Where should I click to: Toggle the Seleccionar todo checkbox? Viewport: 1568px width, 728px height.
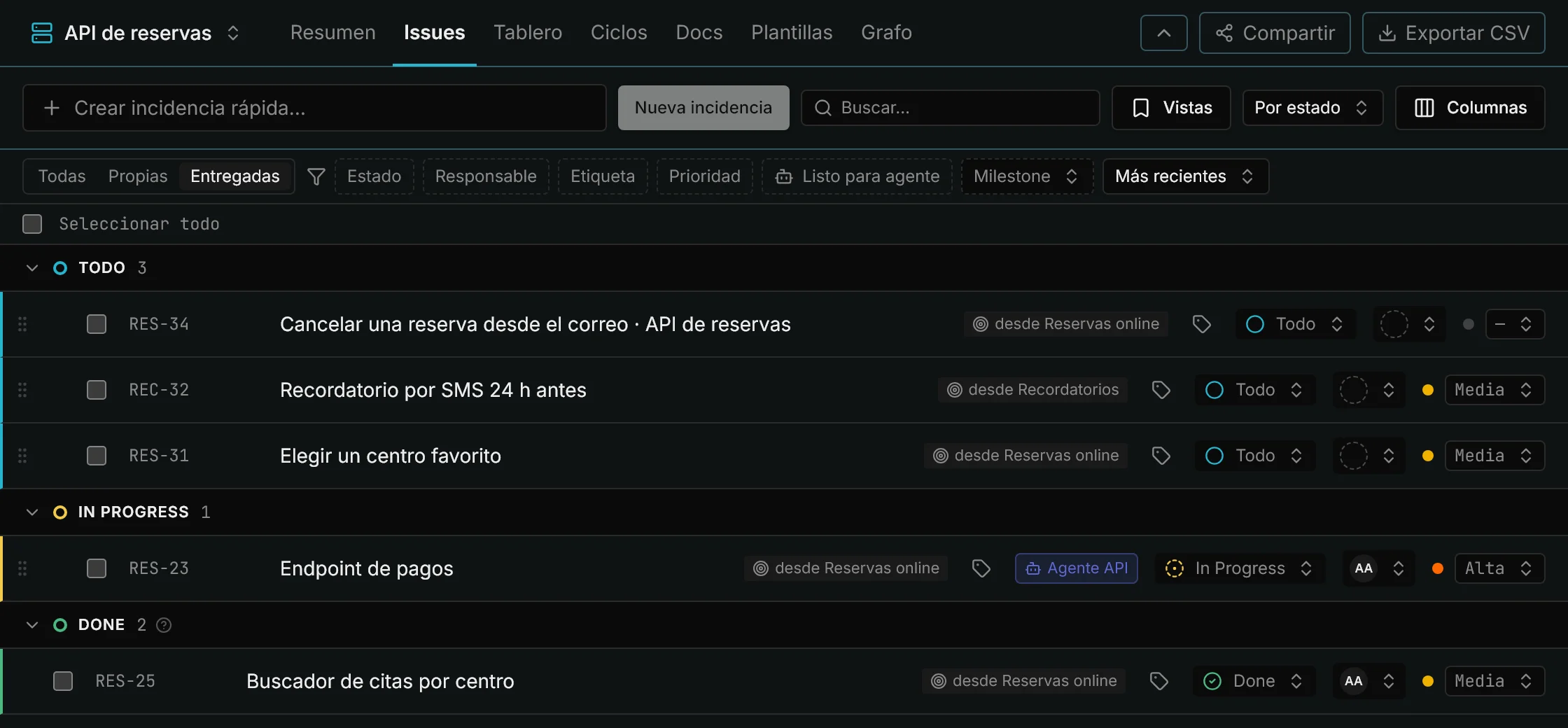click(32, 224)
